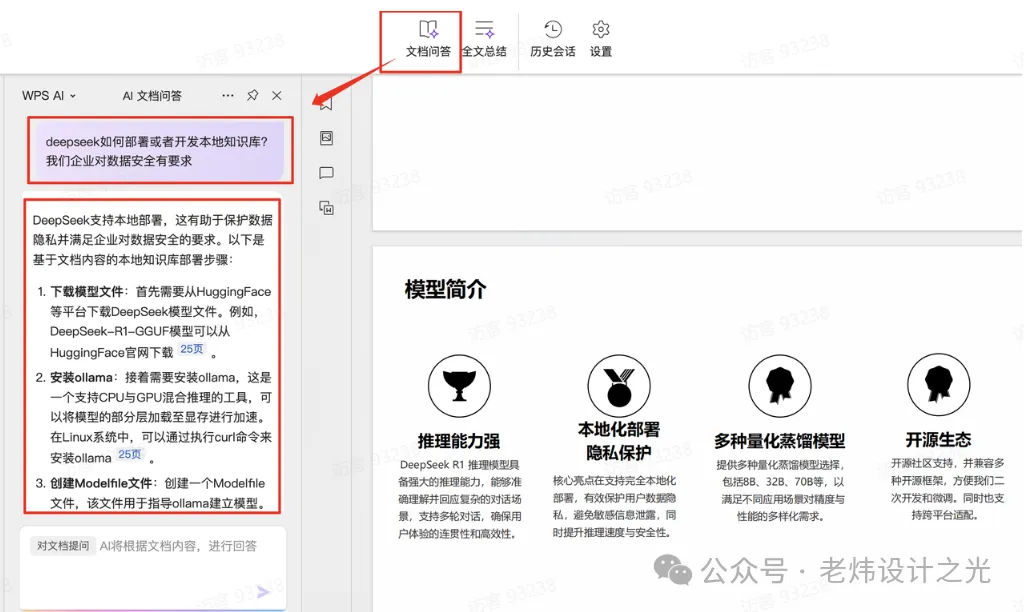Click the 开源社区支持 description paragraph
This screenshot has width=1024, height=612.
tap(948, 489)
